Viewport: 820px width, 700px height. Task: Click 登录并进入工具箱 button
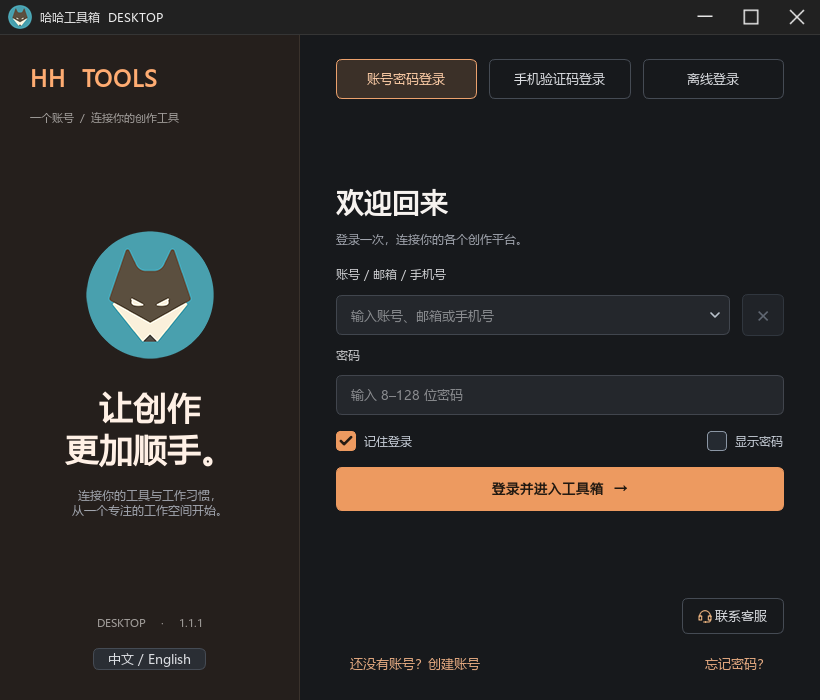pyautogui.click(x=560, y=489)
